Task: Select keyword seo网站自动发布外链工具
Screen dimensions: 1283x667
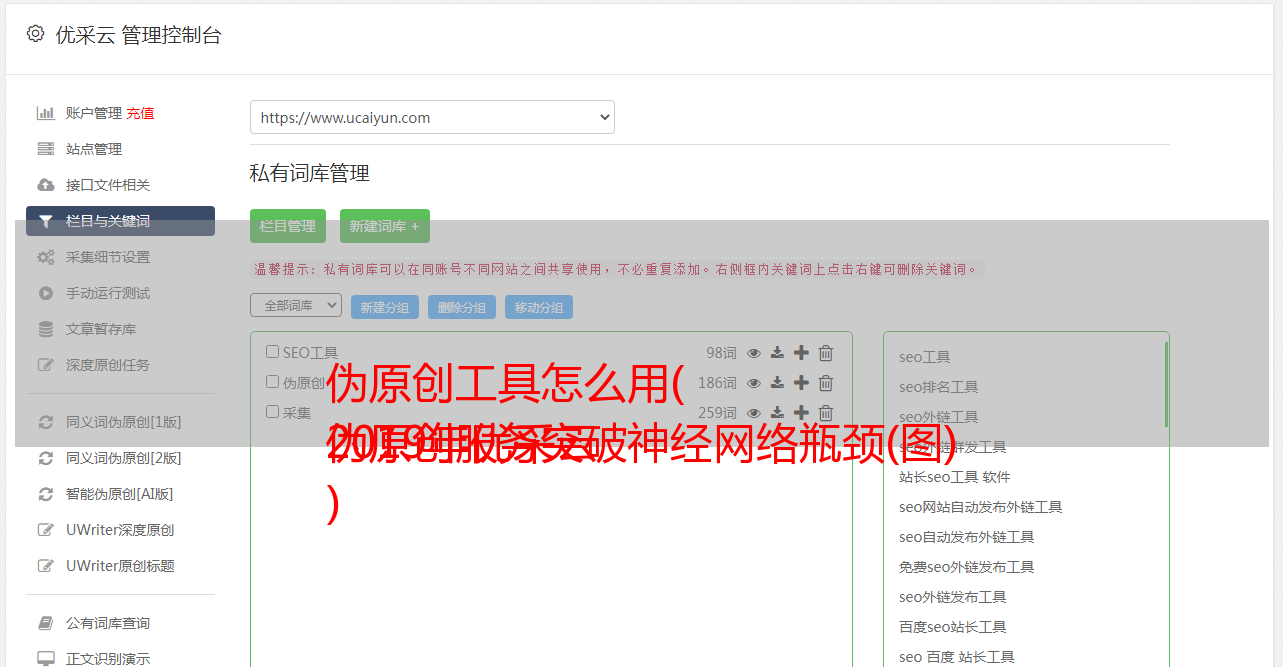Action: tap(981, 507)
